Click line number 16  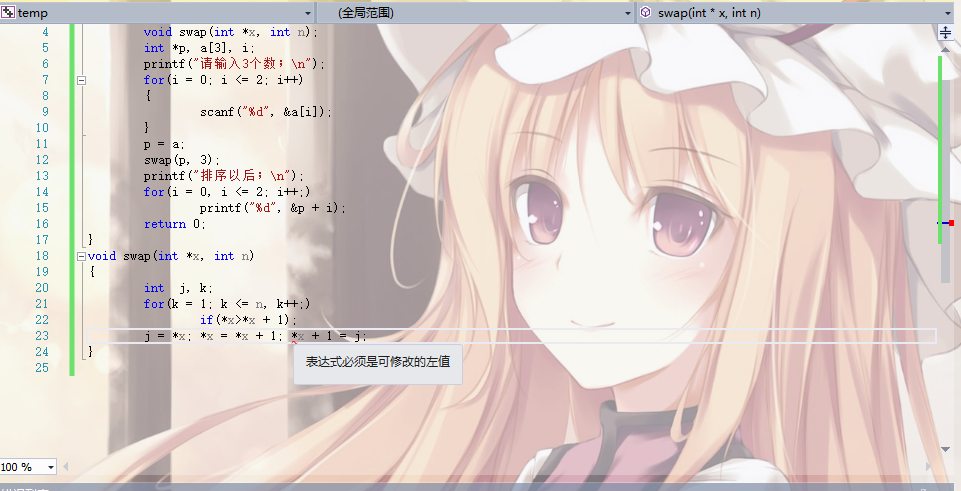pos(42,224)
